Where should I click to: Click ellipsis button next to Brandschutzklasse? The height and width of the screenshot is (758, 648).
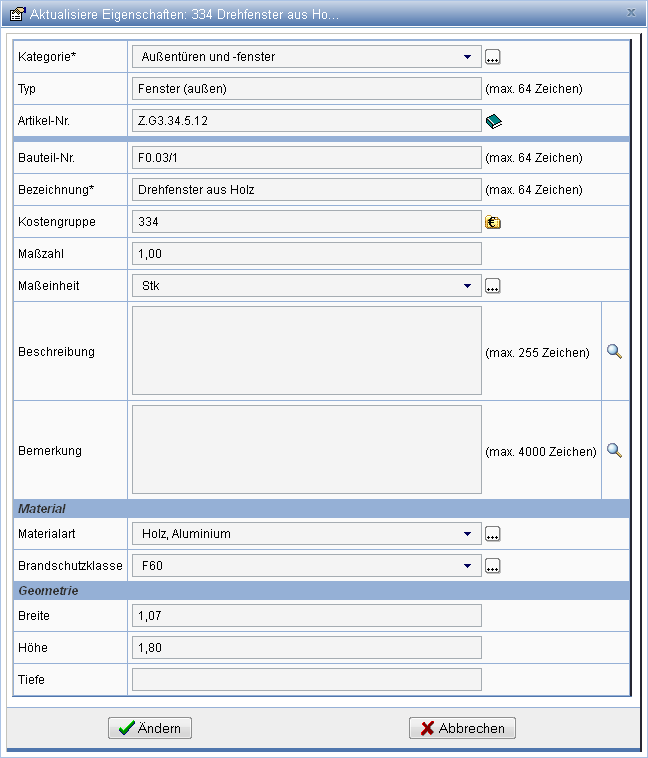492,567
